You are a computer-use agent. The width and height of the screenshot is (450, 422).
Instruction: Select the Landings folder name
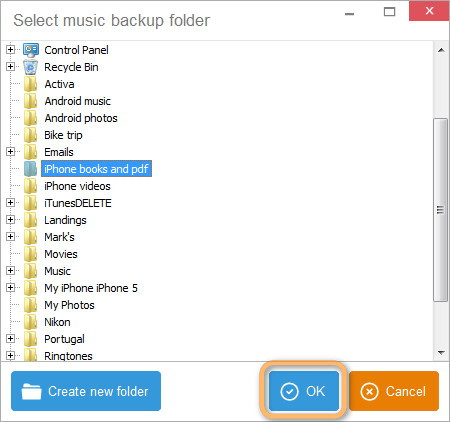[65, 220]
